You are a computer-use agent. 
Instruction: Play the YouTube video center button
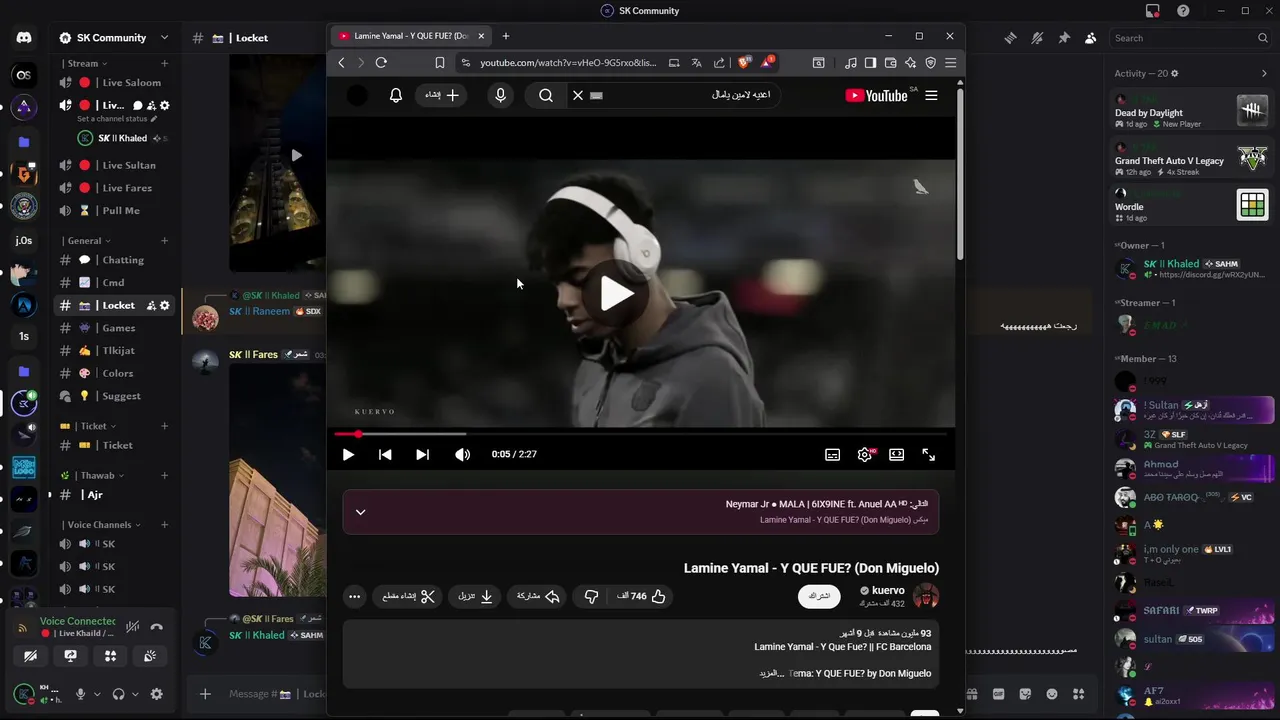click(617, 293)
